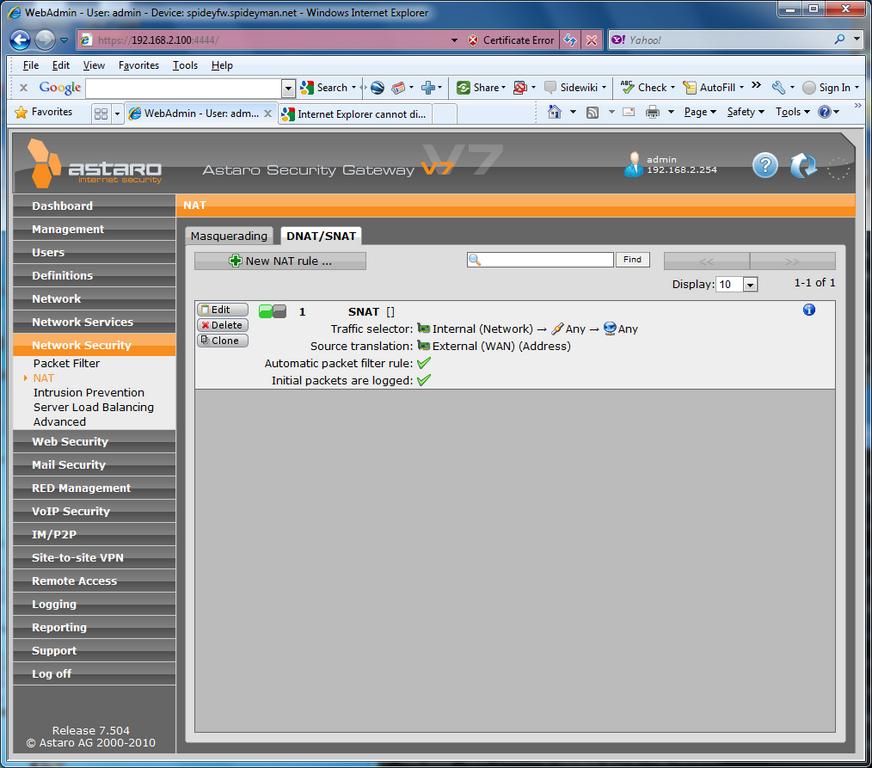Open Intrusion Prevention in sidebar
Viewport: 872px width, 768px height.
click(88, 393)
